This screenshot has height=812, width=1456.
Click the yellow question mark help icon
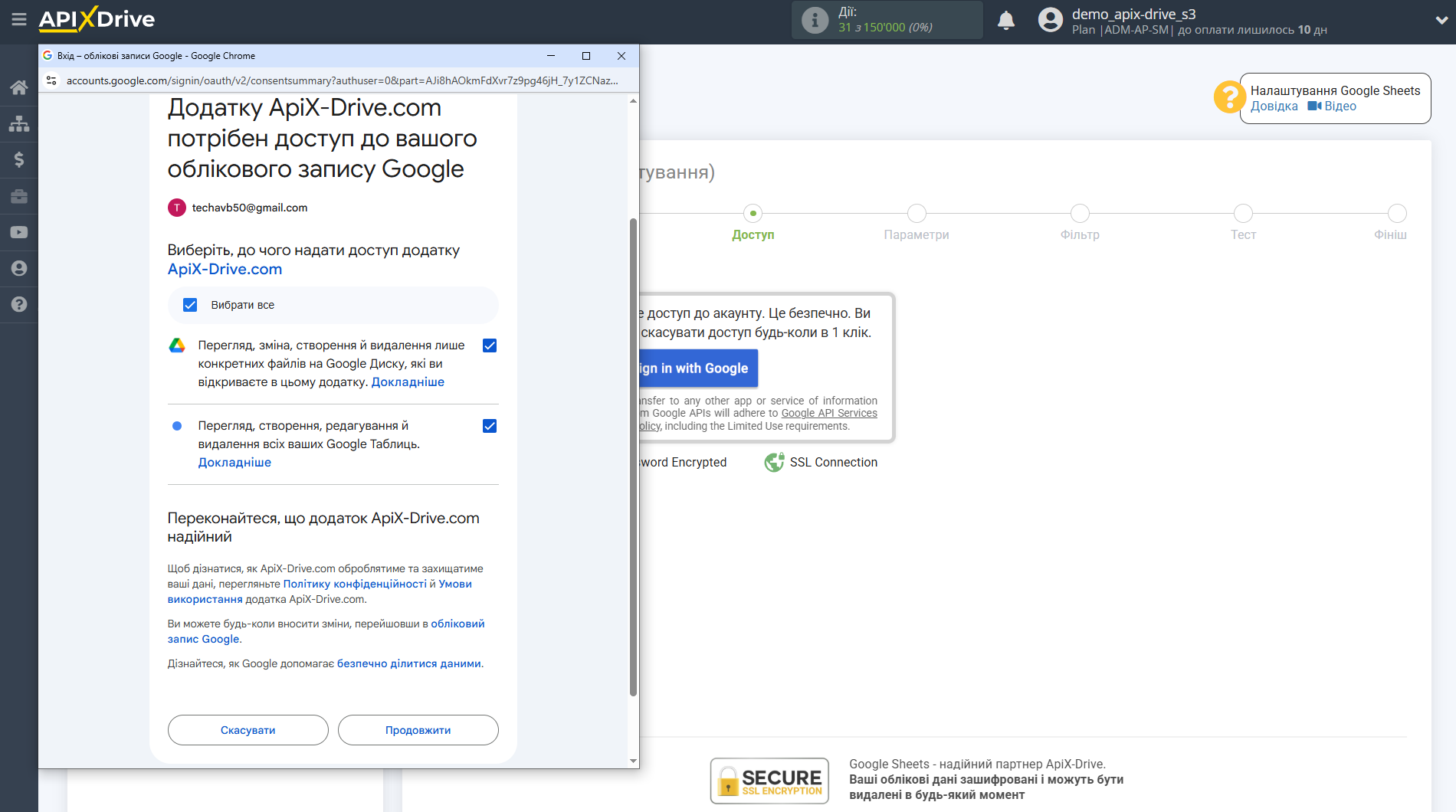pyautogui.click(x=1229, y=97)
